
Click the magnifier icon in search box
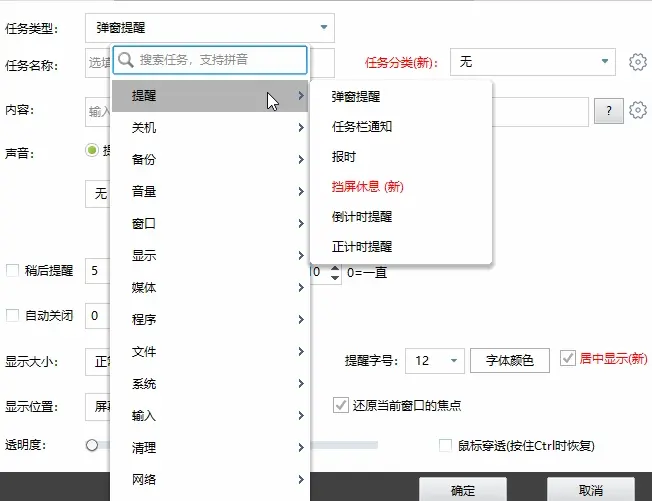pyautogui.click(x=126, y=60)
